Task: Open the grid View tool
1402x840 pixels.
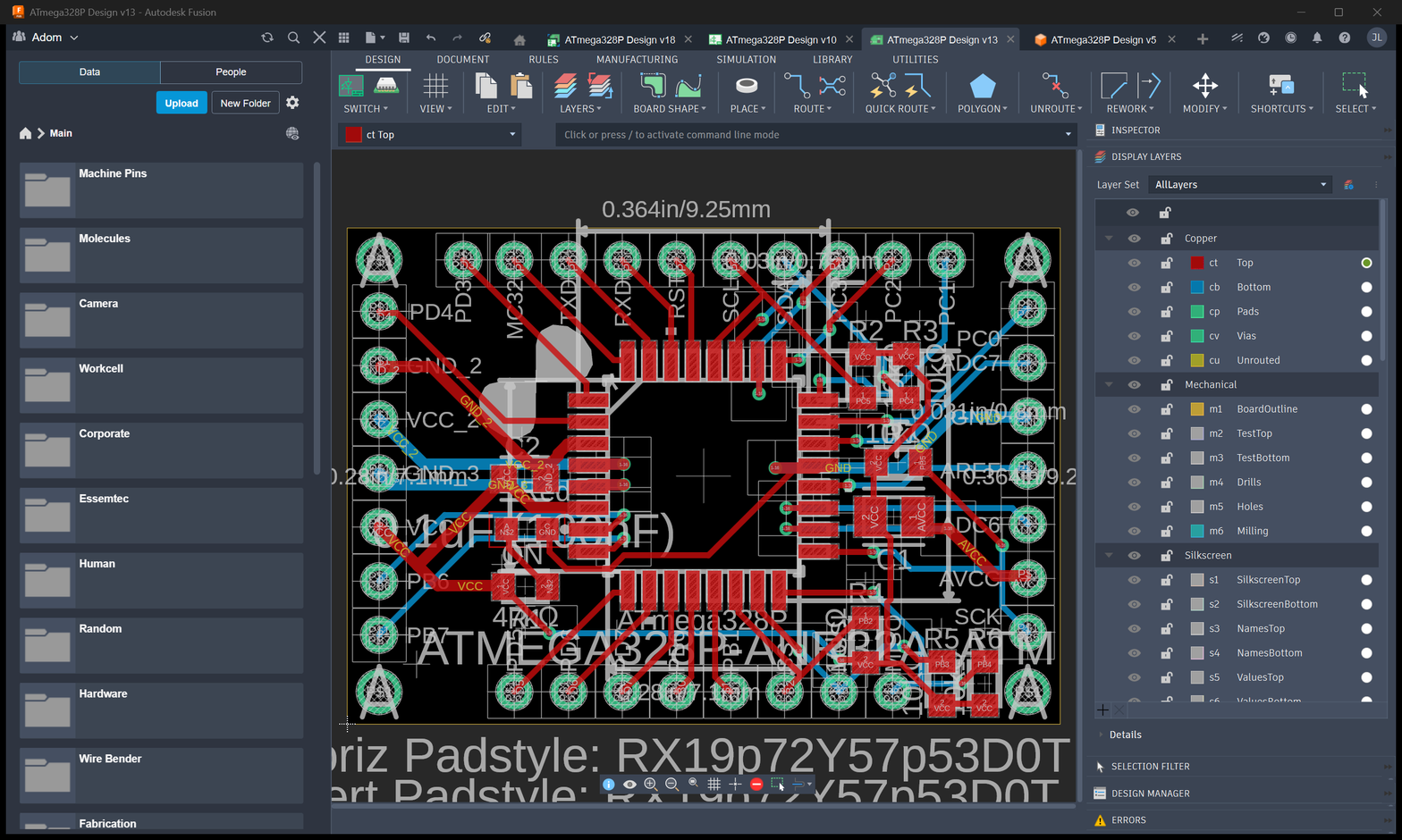Action: click(435, 87)
